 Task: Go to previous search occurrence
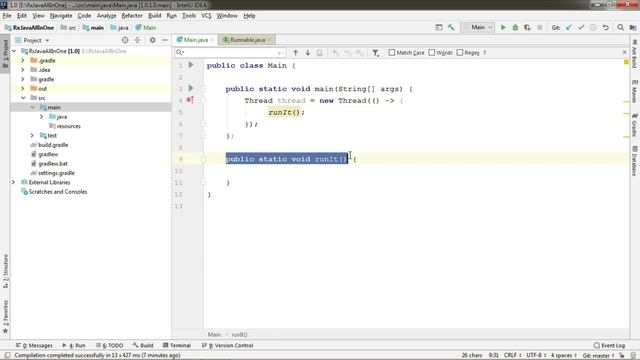(x=296, y=53)
